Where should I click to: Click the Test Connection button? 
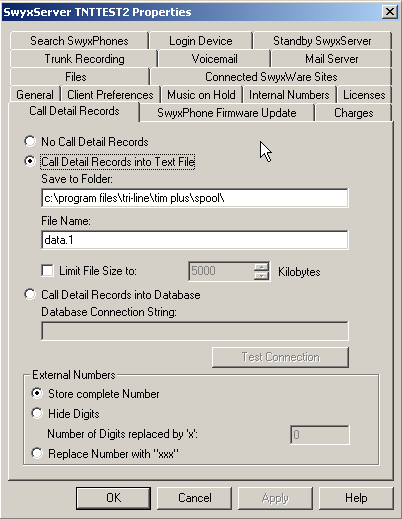coord(281,357)
